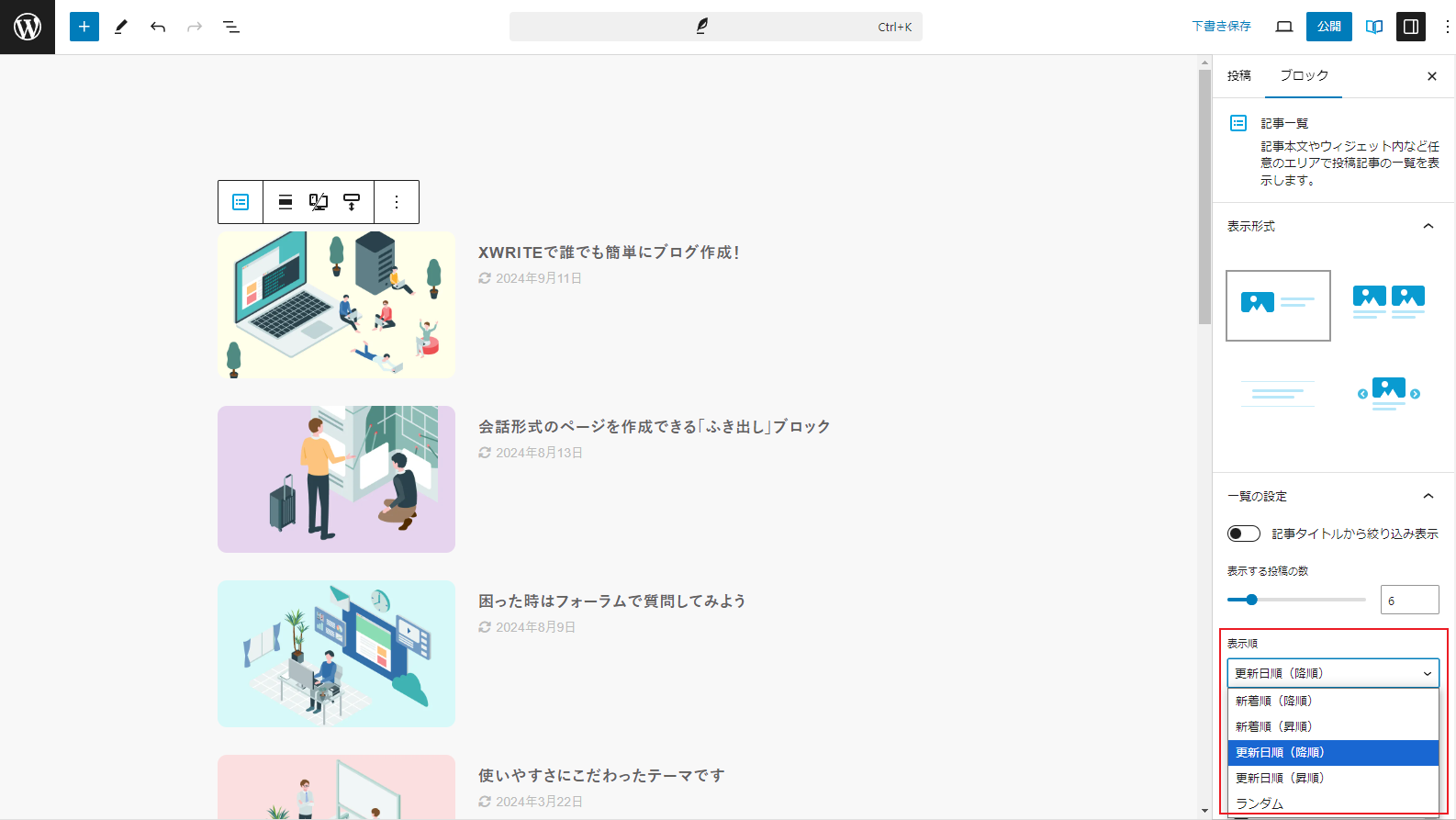Click the cyan thumbnail of フォーラム post
1456x820 pixels.
pyautogui.click(x=336, y=654)
